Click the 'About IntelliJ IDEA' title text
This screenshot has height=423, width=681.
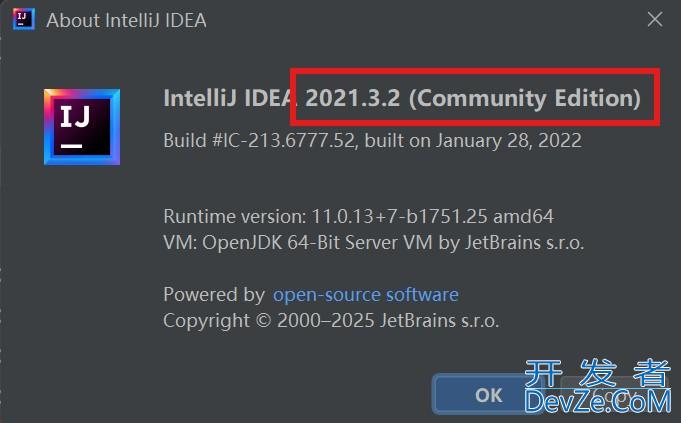click(x=127, y=20)
